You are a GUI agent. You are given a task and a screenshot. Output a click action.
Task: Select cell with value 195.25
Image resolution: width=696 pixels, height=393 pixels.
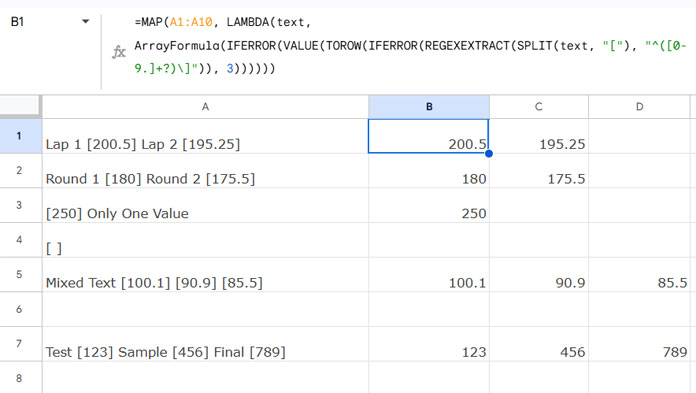click(x=539, y=136)
